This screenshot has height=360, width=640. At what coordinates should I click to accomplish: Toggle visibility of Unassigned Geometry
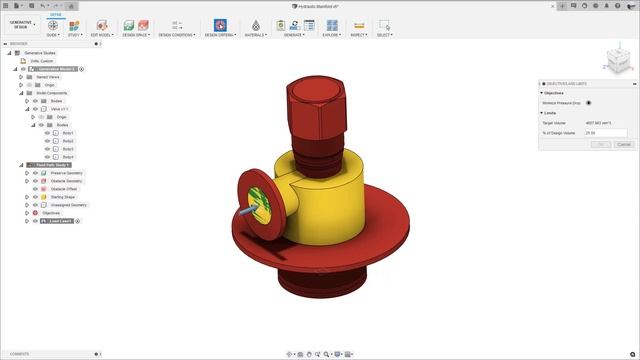pyautogui.click(x=35, y=205)
